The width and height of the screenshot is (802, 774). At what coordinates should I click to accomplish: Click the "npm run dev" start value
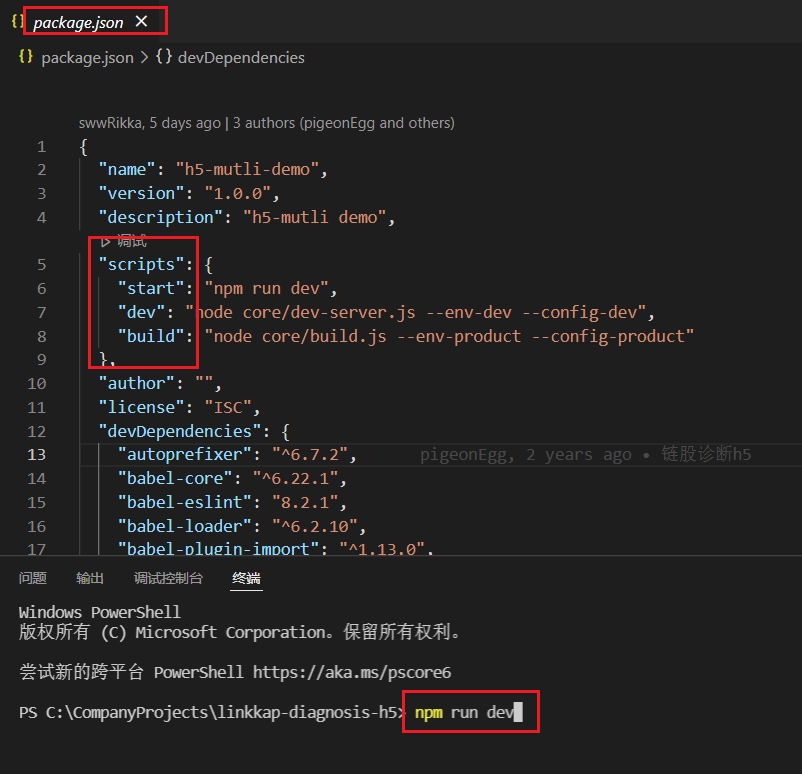tap(266, 289)
